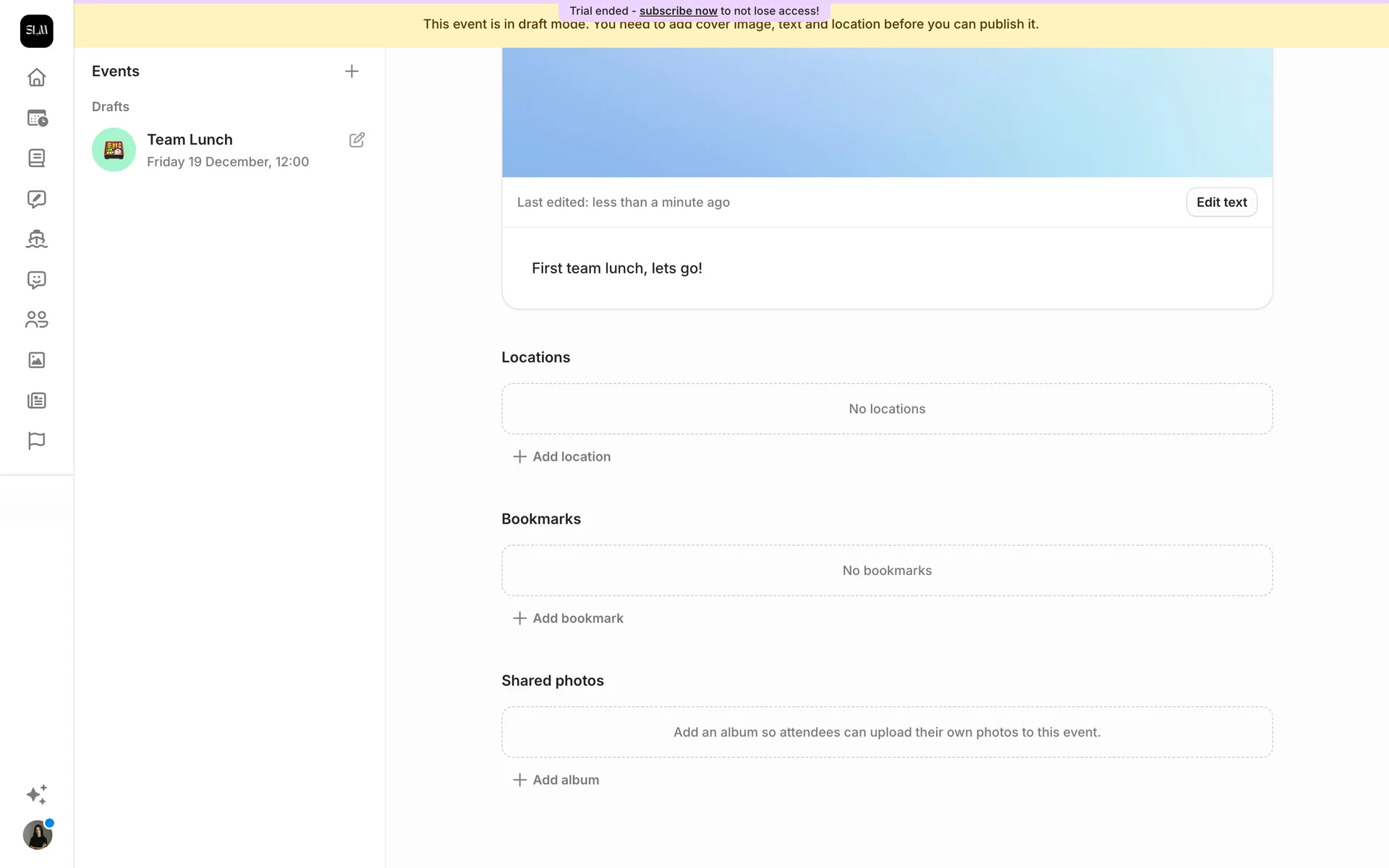This screenshot has width=1389, height=868.
Task: Click the SLM logo in the top left
Action: click(x=36, y=31)
